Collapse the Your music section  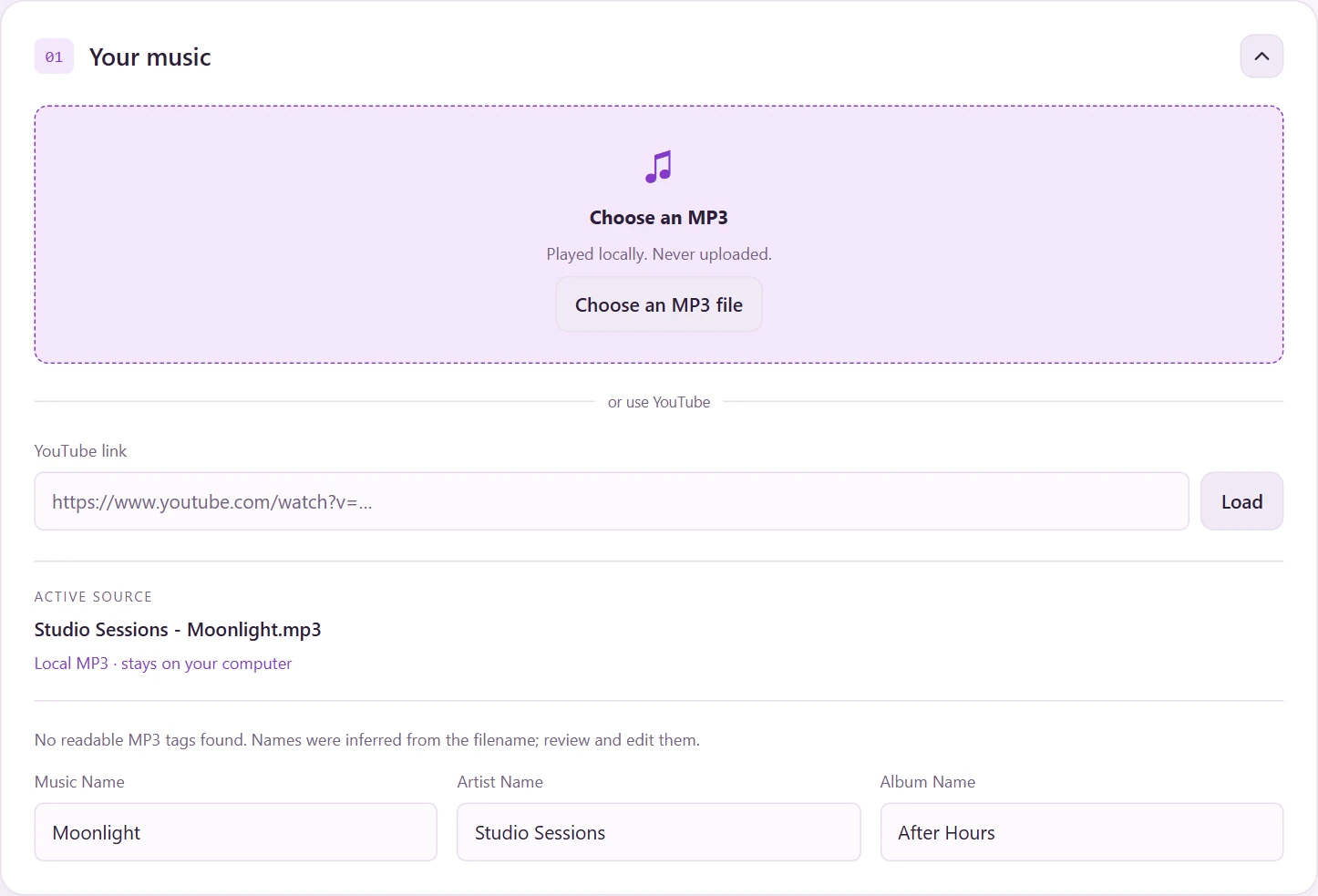1261,57
